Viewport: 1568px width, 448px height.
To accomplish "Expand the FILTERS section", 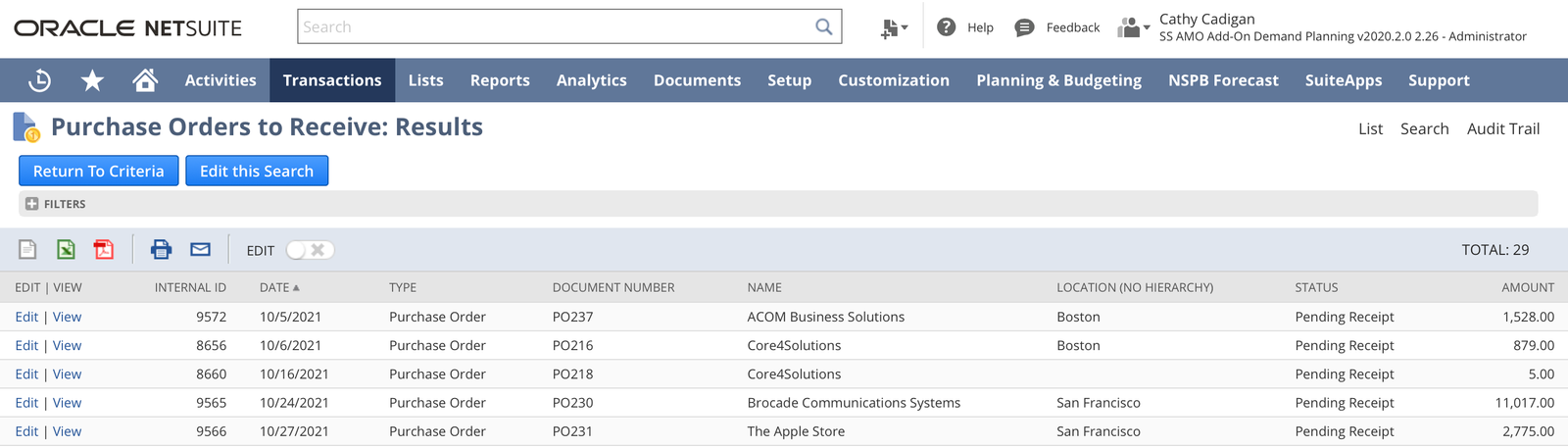I will (32, 204).
